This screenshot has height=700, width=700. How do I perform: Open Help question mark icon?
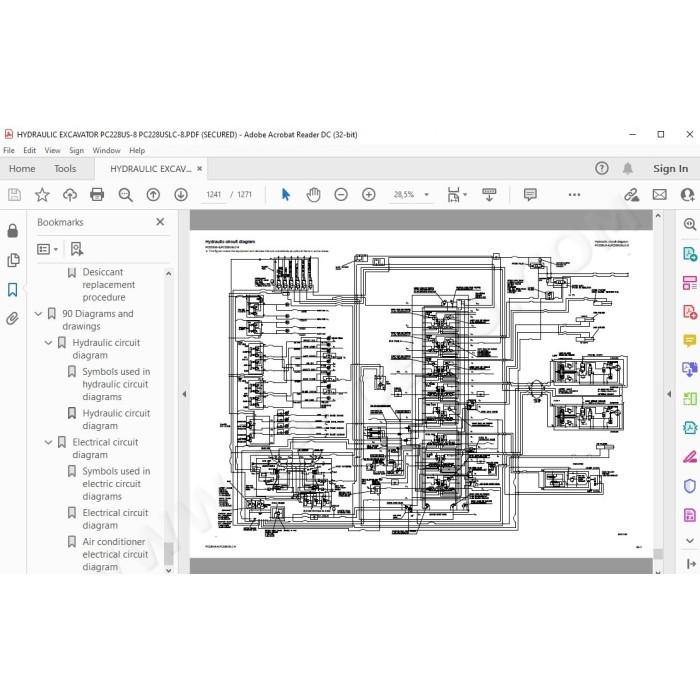[x=602, y=168]
